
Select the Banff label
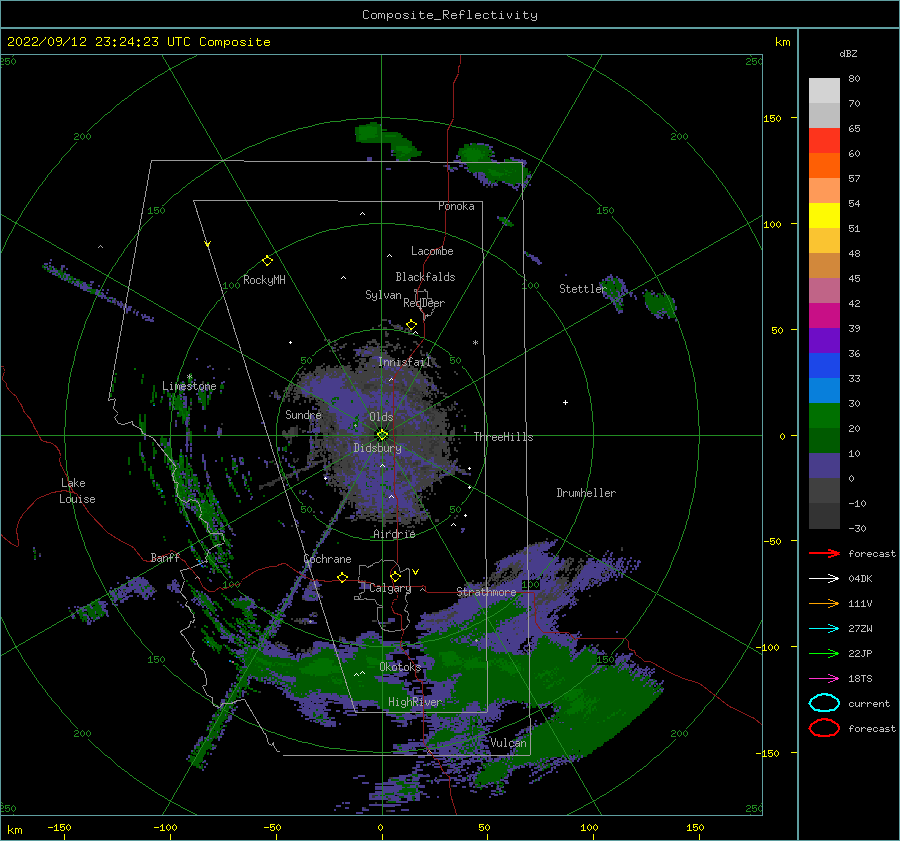pos(165,557)
